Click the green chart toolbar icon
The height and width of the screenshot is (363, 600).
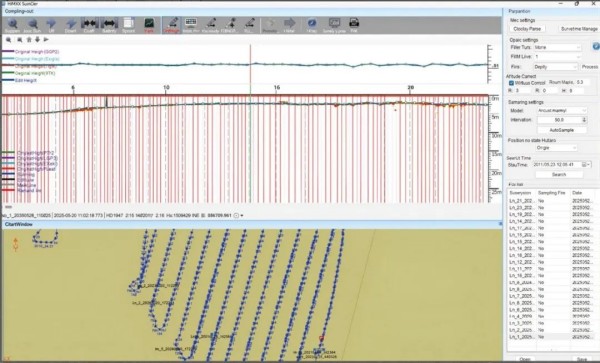[149, 24]
